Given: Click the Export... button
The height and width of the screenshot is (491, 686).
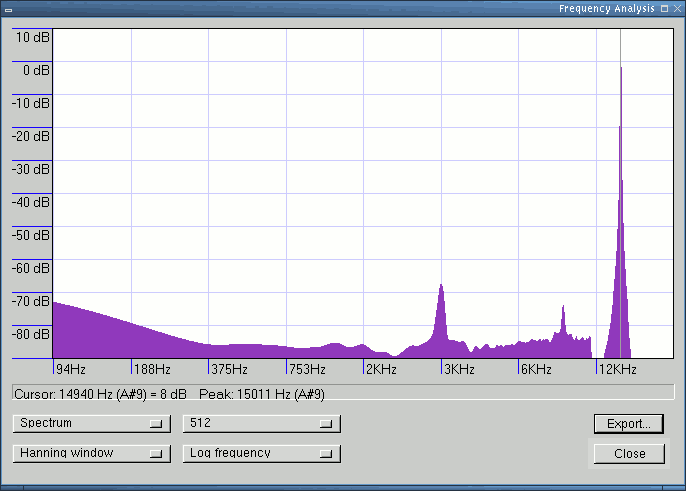Looking at the screenshot, I should (x=628, y=423).
